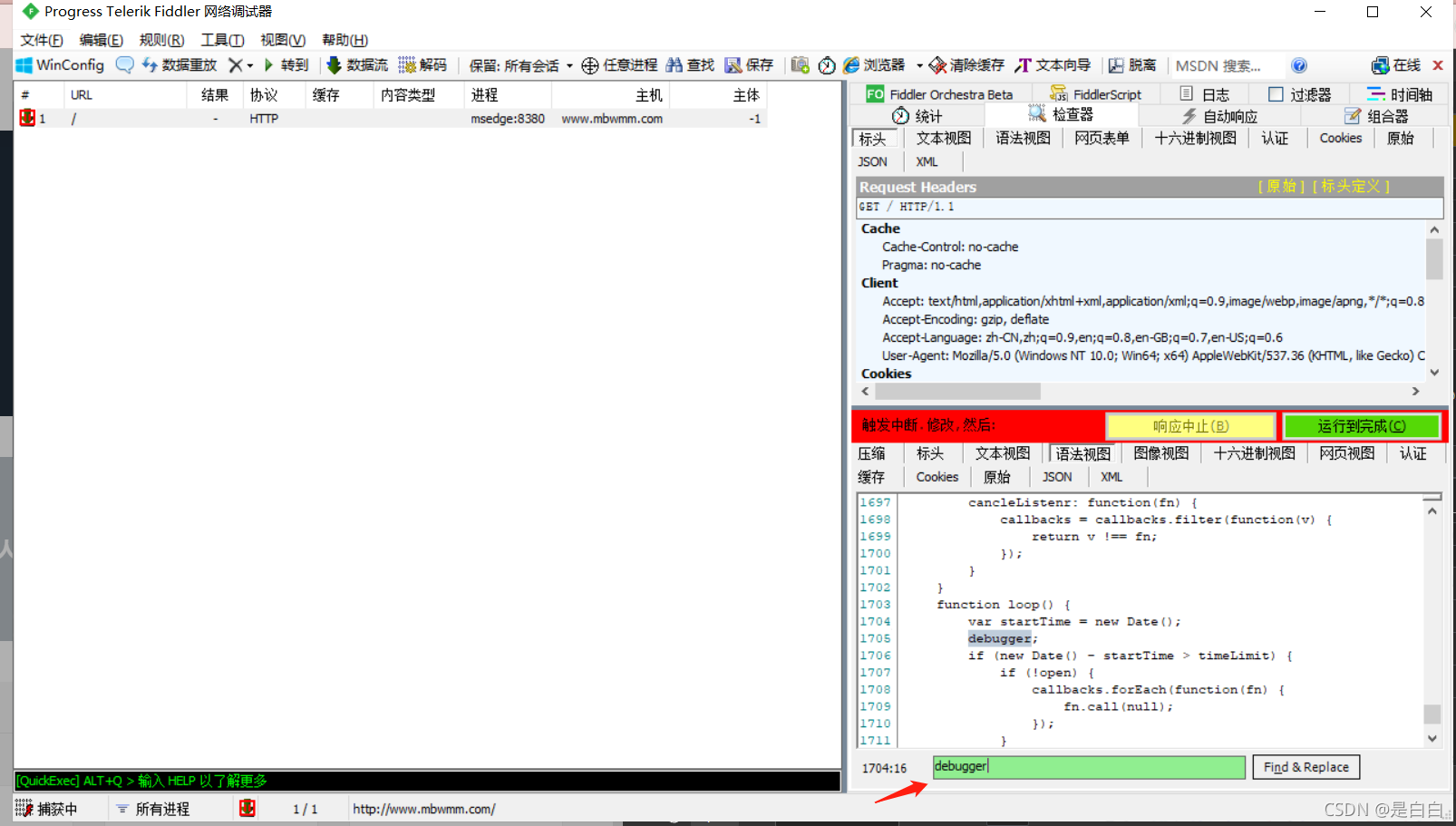Open the 帮助(H) (Help) menu

tap(345, 40)
